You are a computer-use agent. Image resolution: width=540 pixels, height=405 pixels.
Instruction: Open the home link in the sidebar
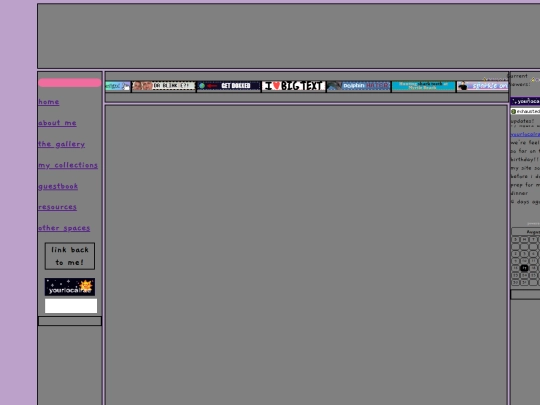tap(49, 102)
